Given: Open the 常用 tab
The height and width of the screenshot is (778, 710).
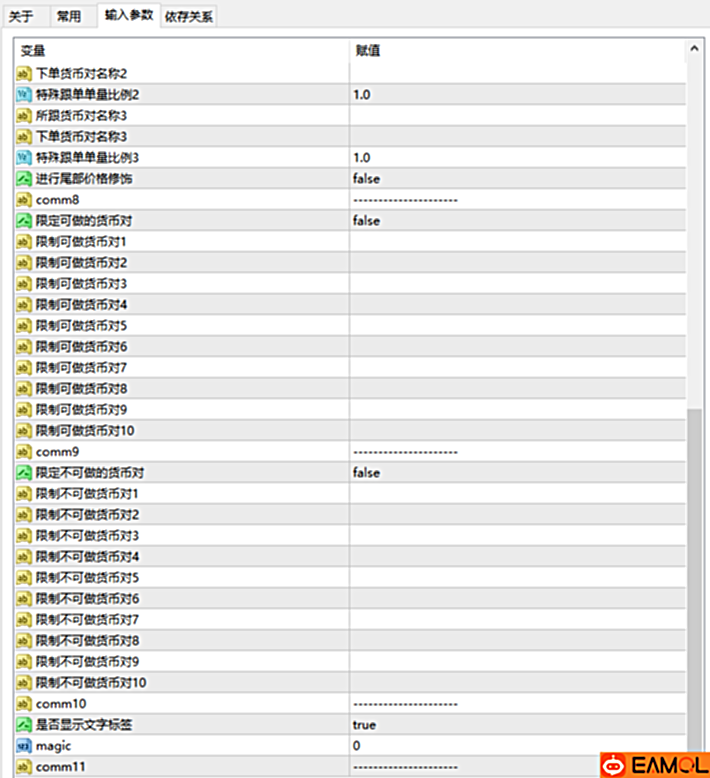Looking at the screenshot, I should click(x=69, y=16).
